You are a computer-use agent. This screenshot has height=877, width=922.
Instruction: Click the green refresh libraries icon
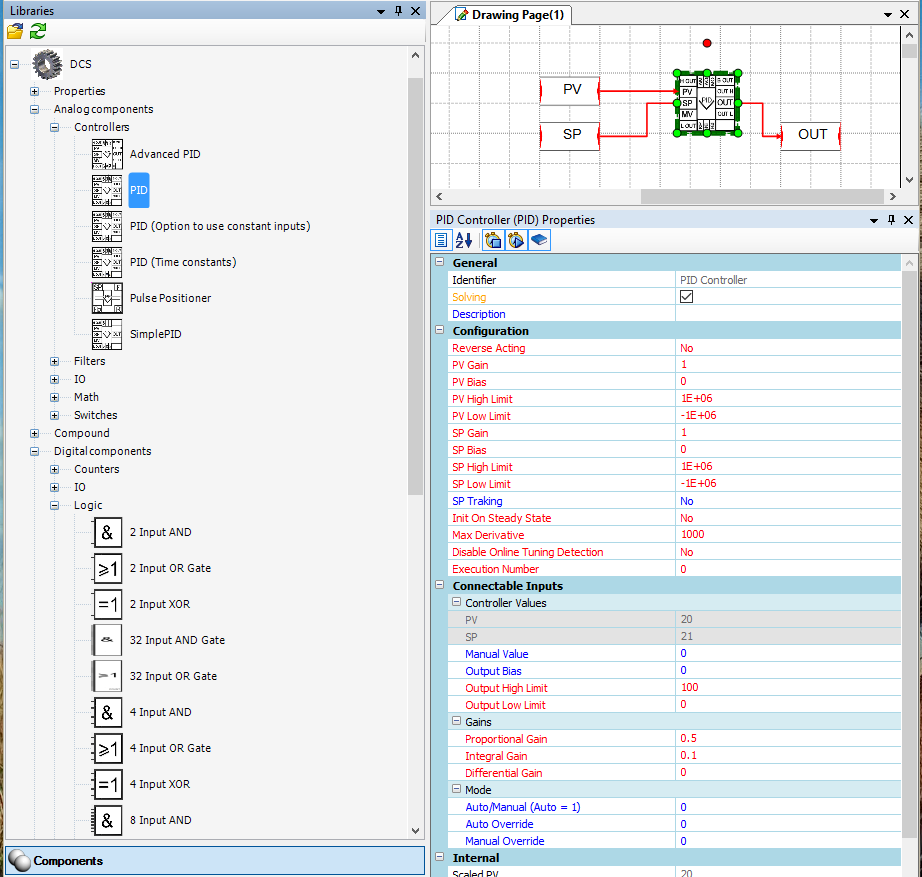pyautogui.click(x=37, y=31)
